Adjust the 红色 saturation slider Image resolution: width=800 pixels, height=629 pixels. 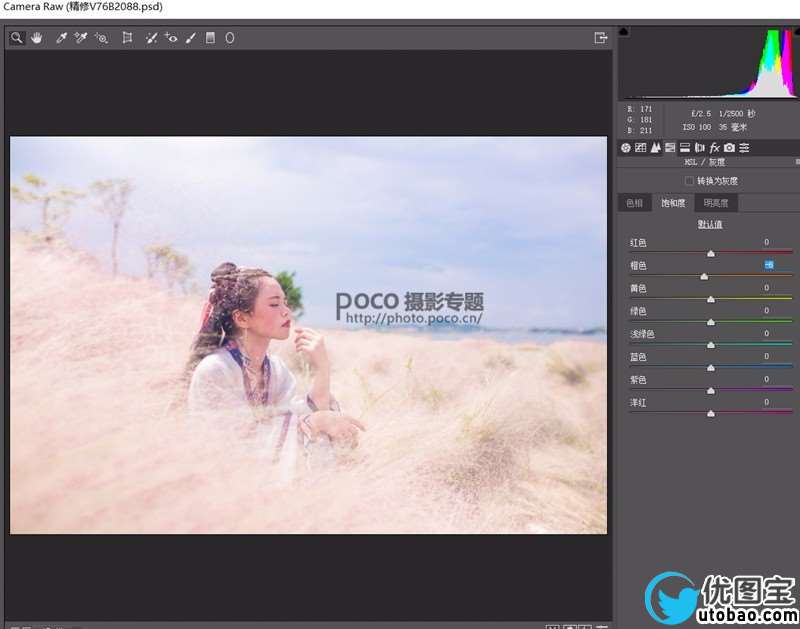click(x=711, y=253)
